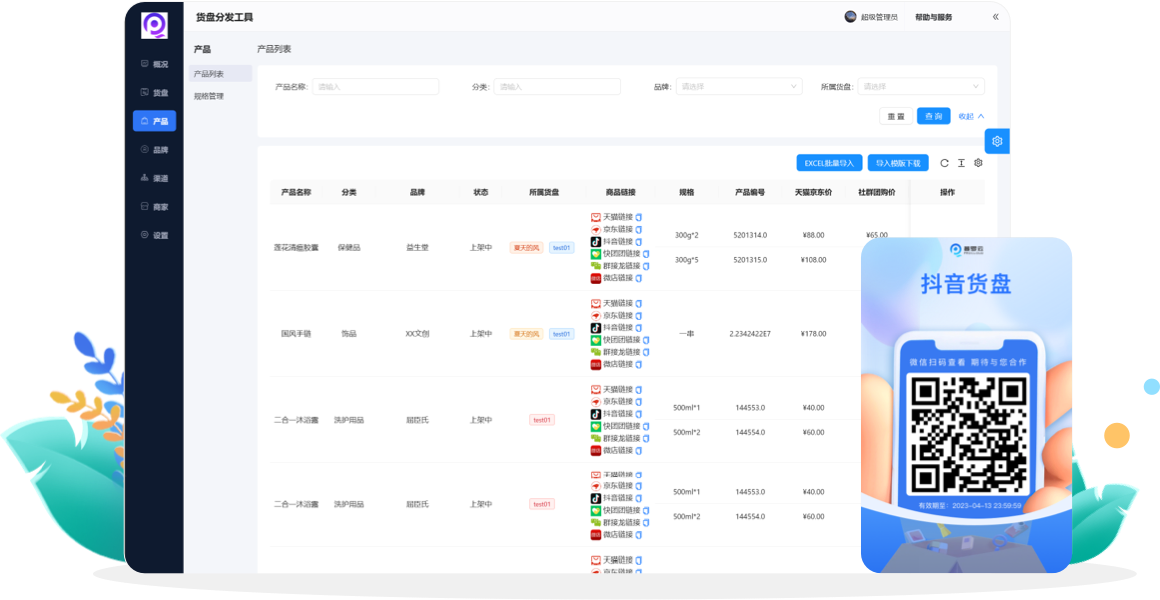Copy 京东链接 for 莲花清瘟胶囊
The height and width of the screenshot is (600, 1160).
click(638, 229)
